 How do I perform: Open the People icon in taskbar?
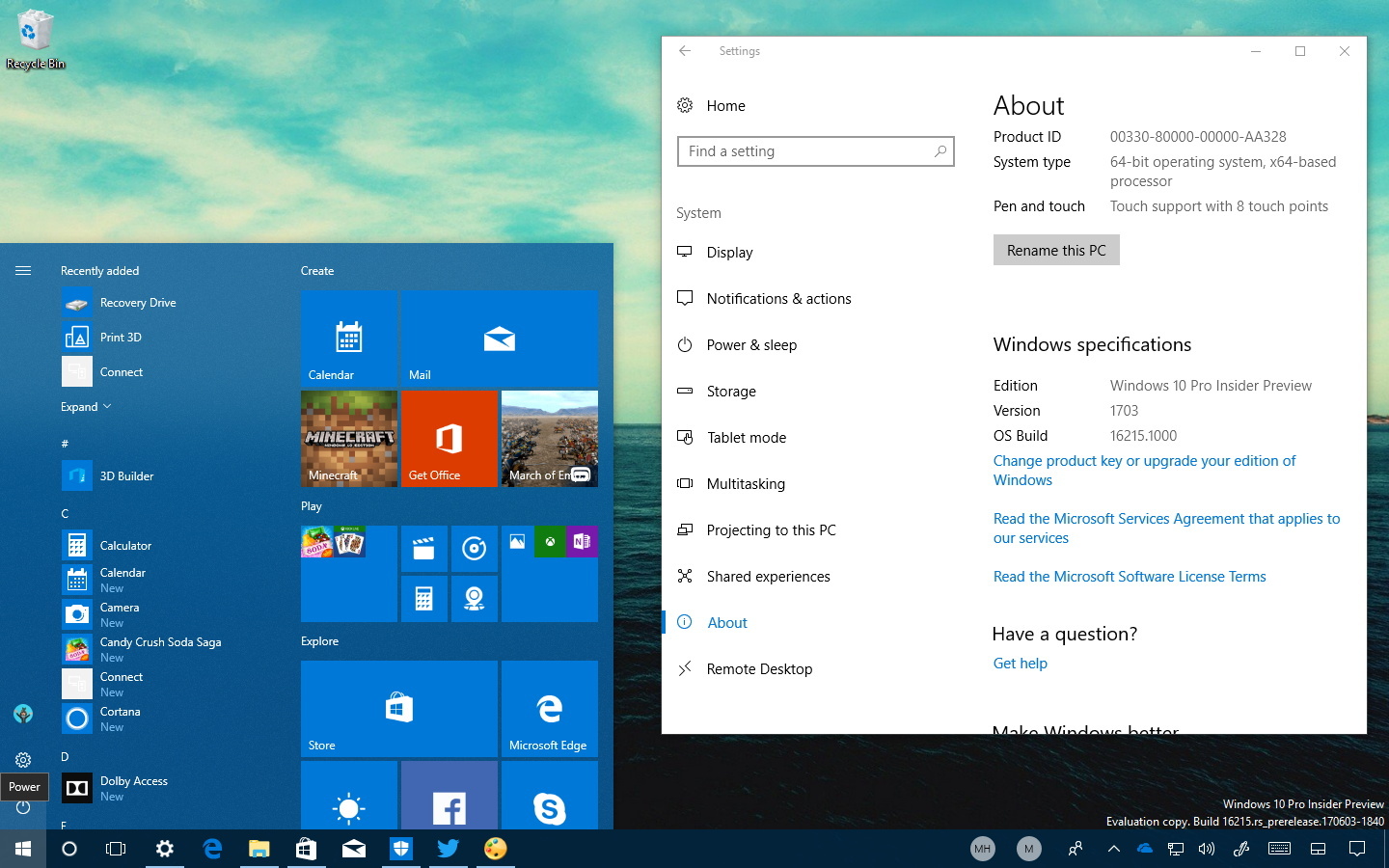[x=1076, y=849]
